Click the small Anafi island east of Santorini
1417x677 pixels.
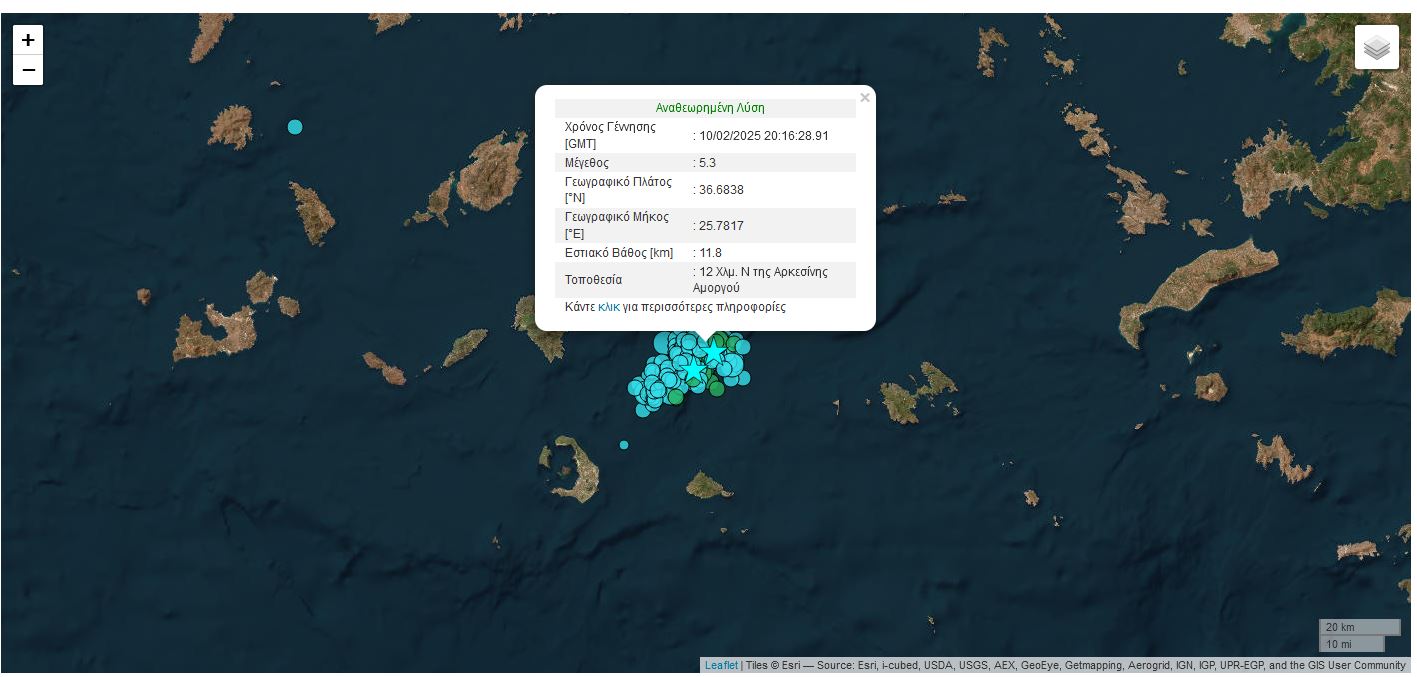pyautogui.click(x=708, y=487)
